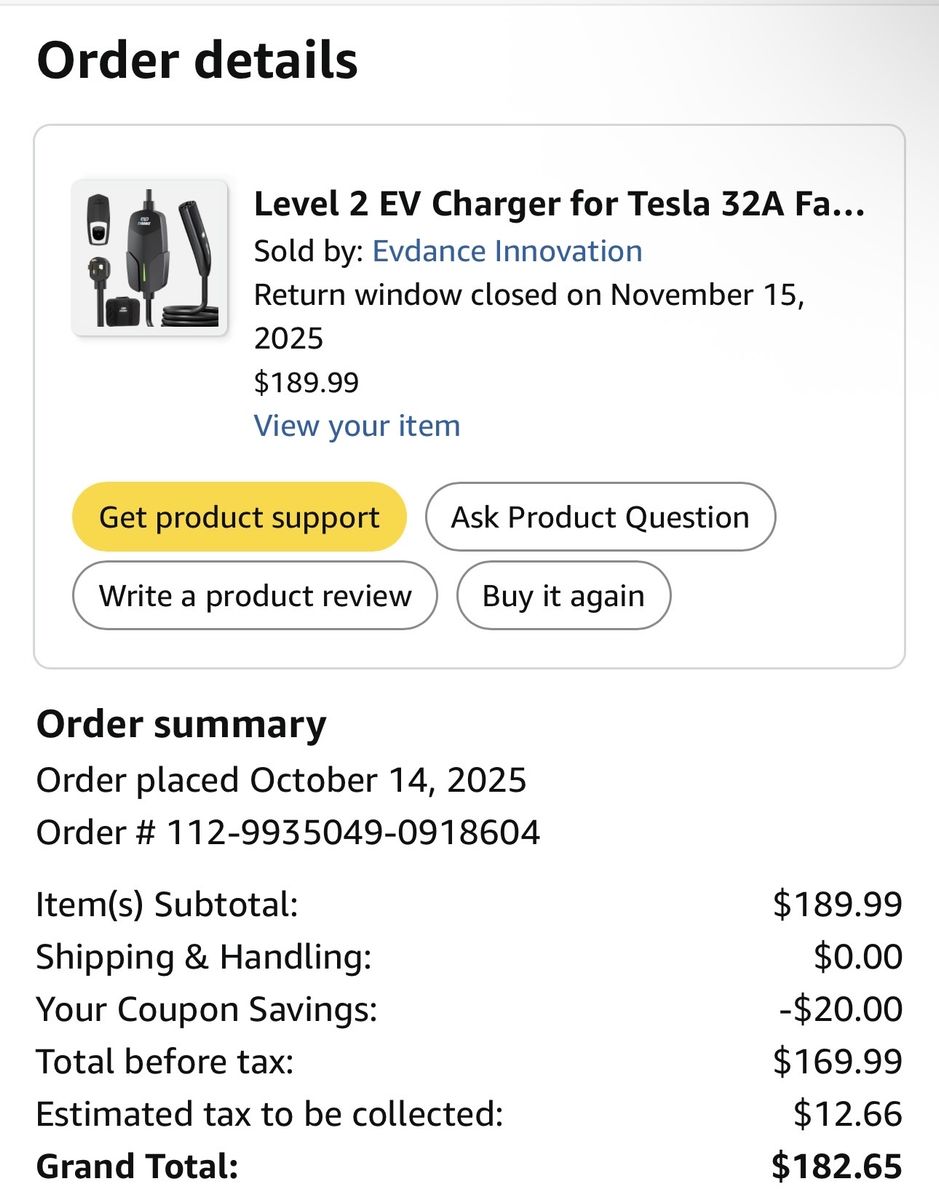This screenshot has width=939, height=1200.
Task: Click the Item(s) Subtotal label
Action: point(167,905)
